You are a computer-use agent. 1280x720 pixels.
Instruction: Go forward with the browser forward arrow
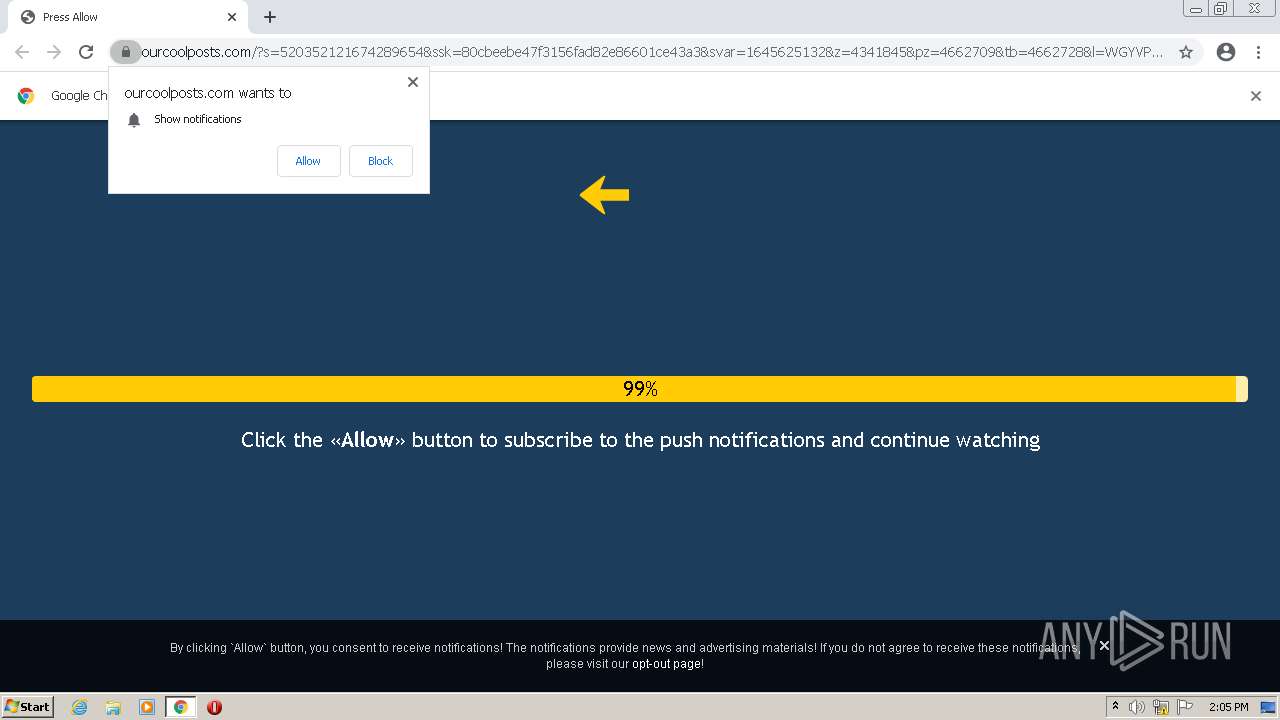54,52
